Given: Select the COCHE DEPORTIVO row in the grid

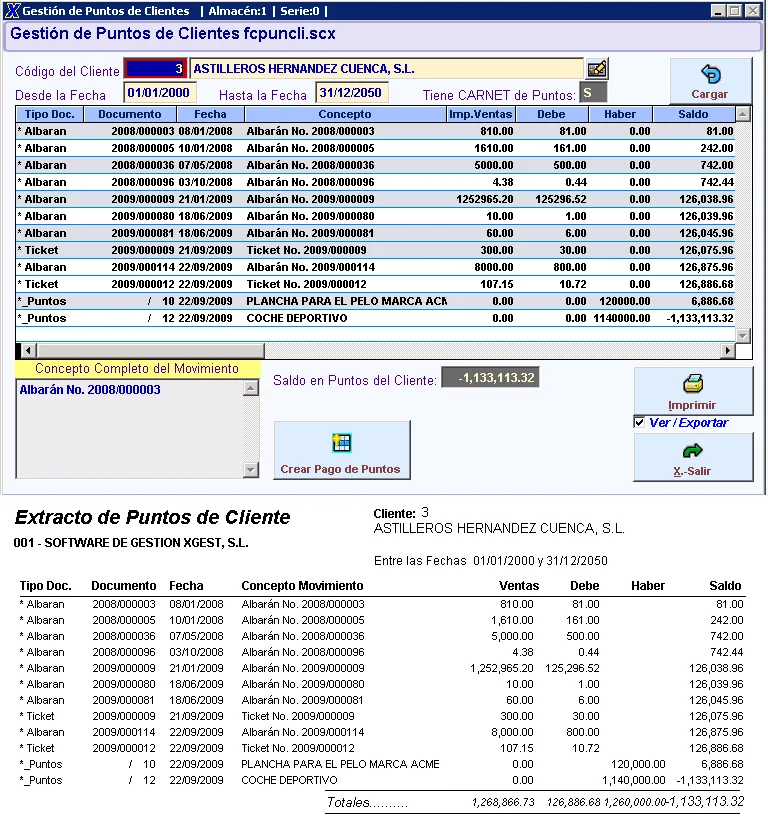Looking at the screenshot, I should tap(345, 318).
